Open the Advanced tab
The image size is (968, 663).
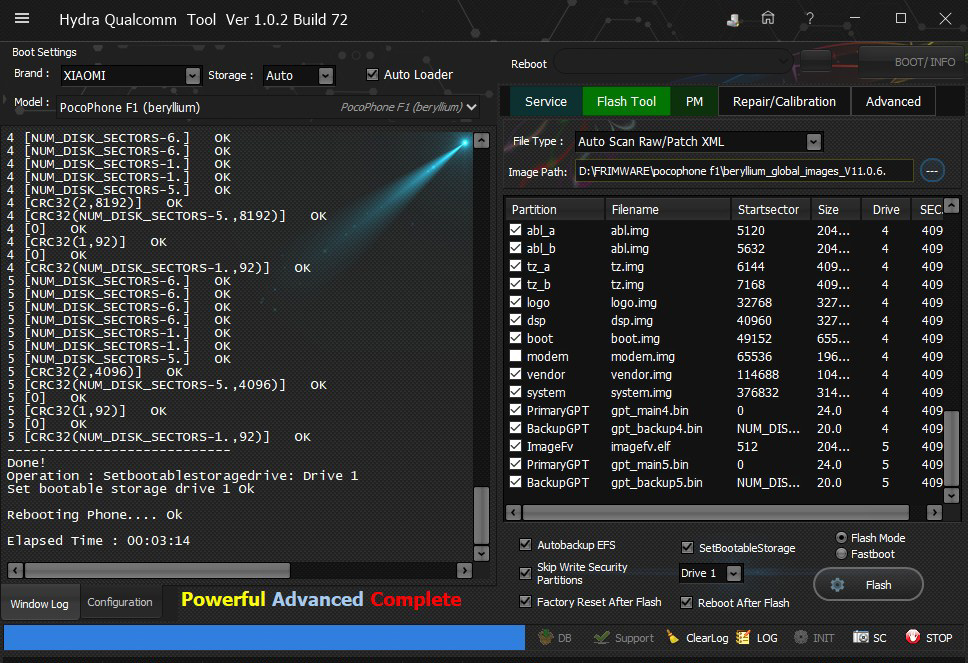click(x=893, y=101)
